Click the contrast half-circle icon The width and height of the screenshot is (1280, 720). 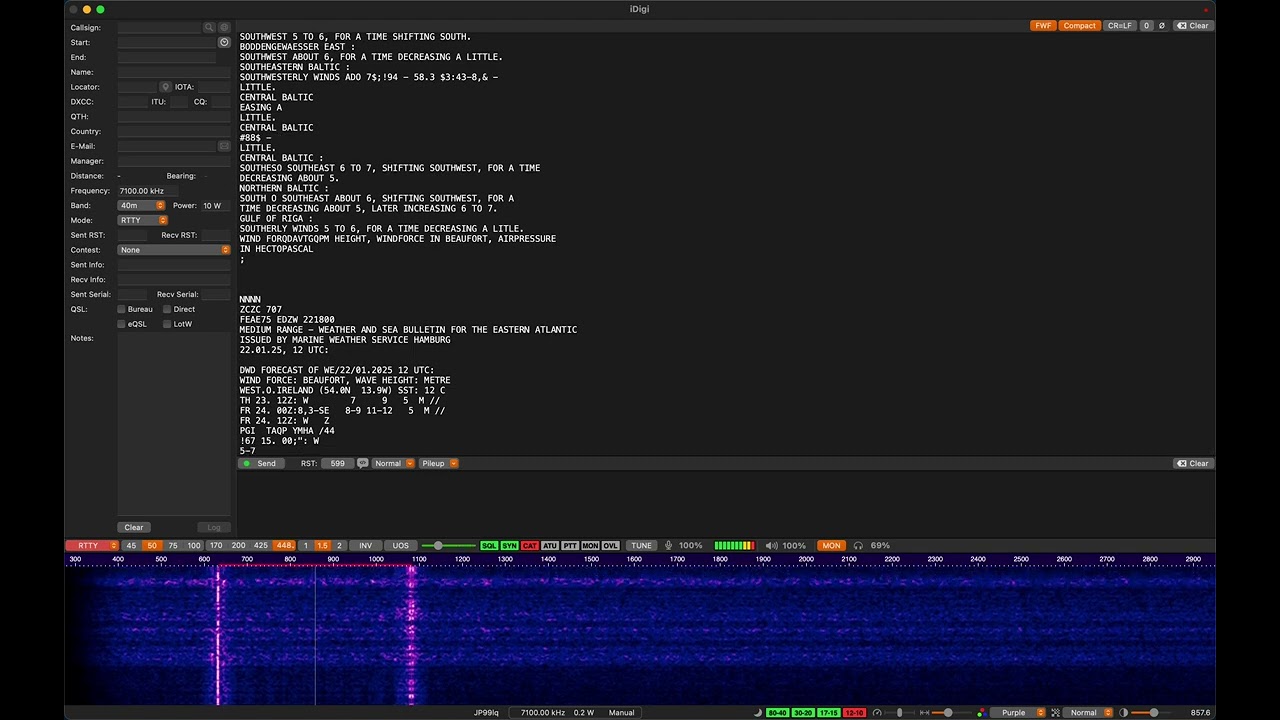click(x=1124, y=713)
